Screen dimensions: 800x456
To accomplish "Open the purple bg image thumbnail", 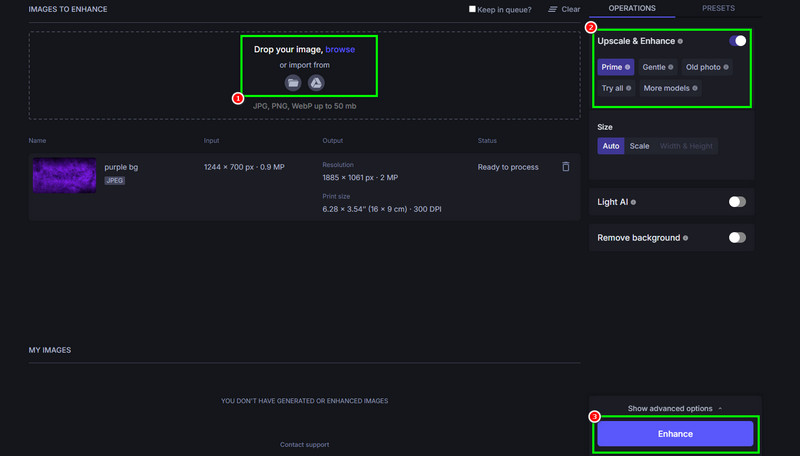I will [x=64, y=175].
